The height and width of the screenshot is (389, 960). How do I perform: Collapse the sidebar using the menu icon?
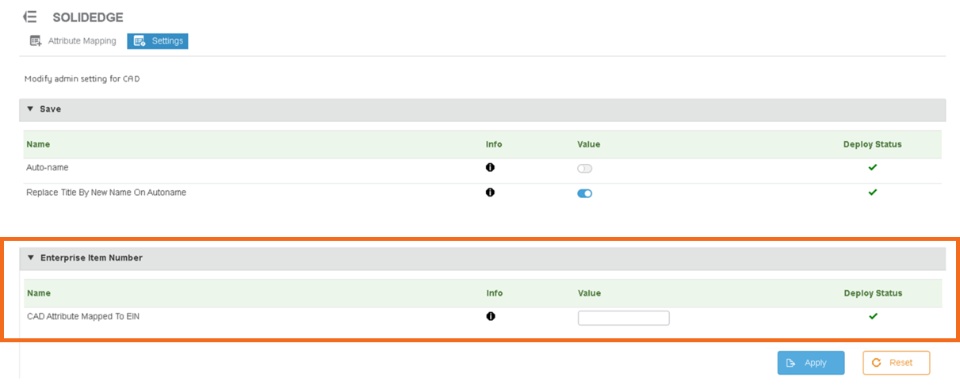29,17
